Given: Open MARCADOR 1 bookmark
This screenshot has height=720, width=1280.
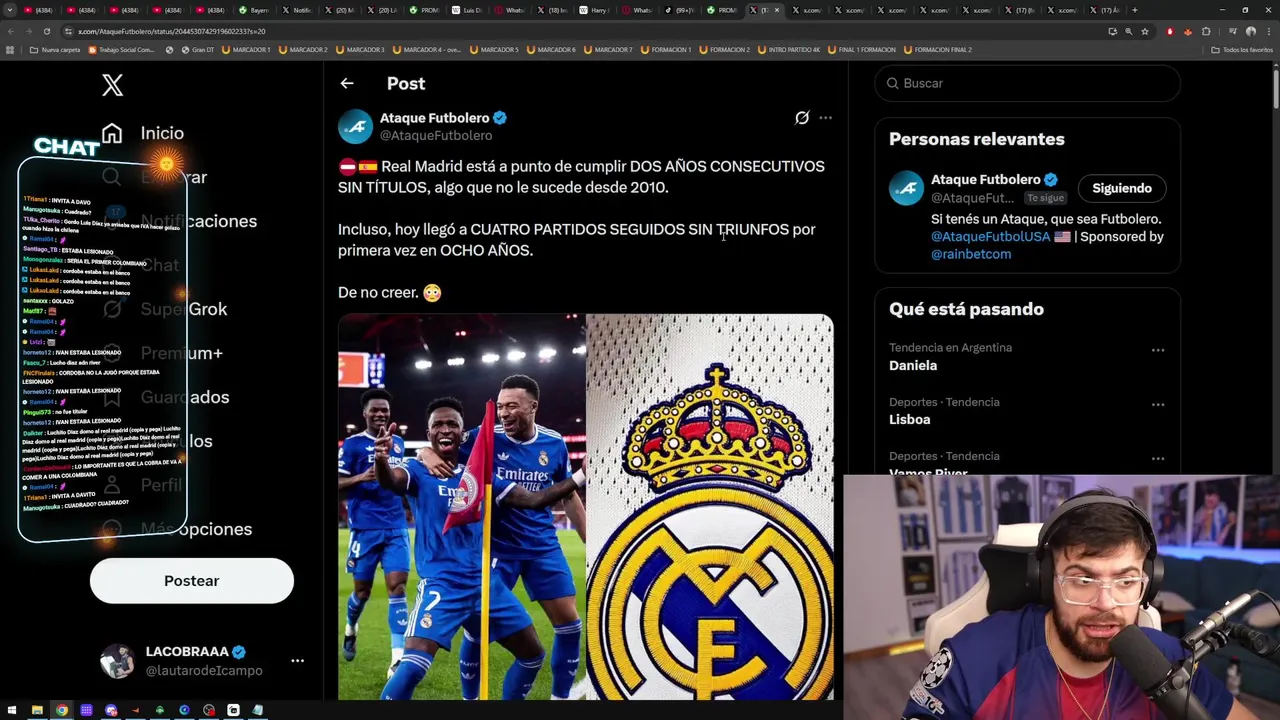Looking at the screenshot, I should tap(248, 50).
